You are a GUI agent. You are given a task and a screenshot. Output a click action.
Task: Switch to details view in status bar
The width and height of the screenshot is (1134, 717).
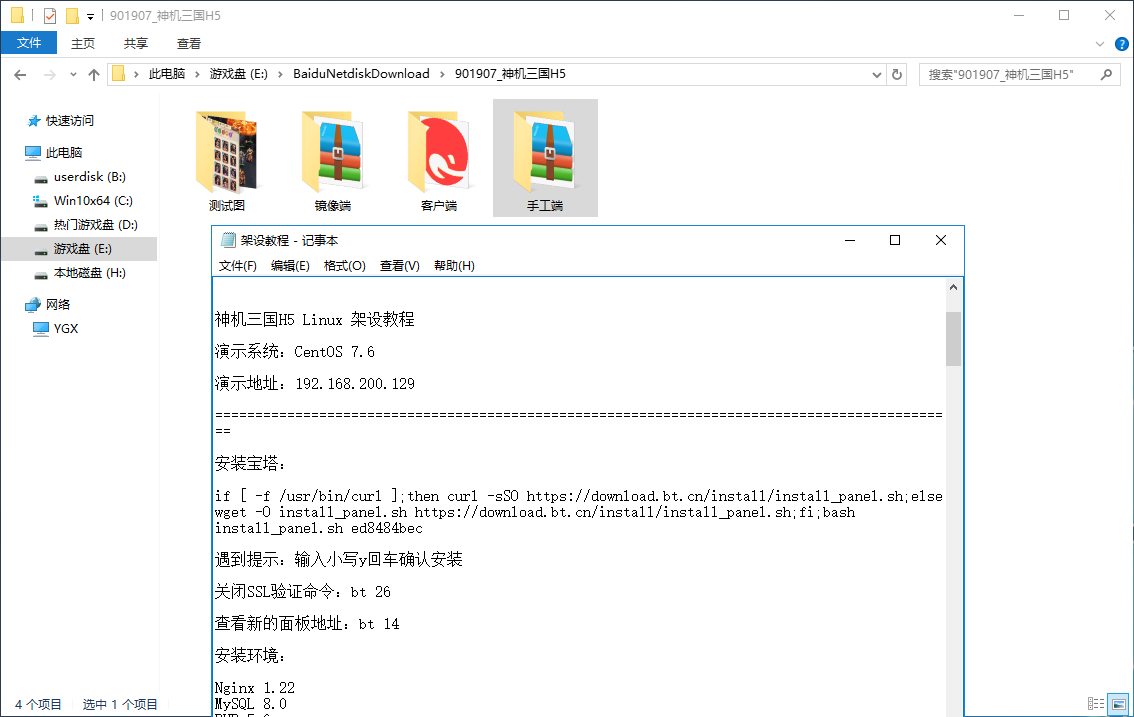[1095, 704]
